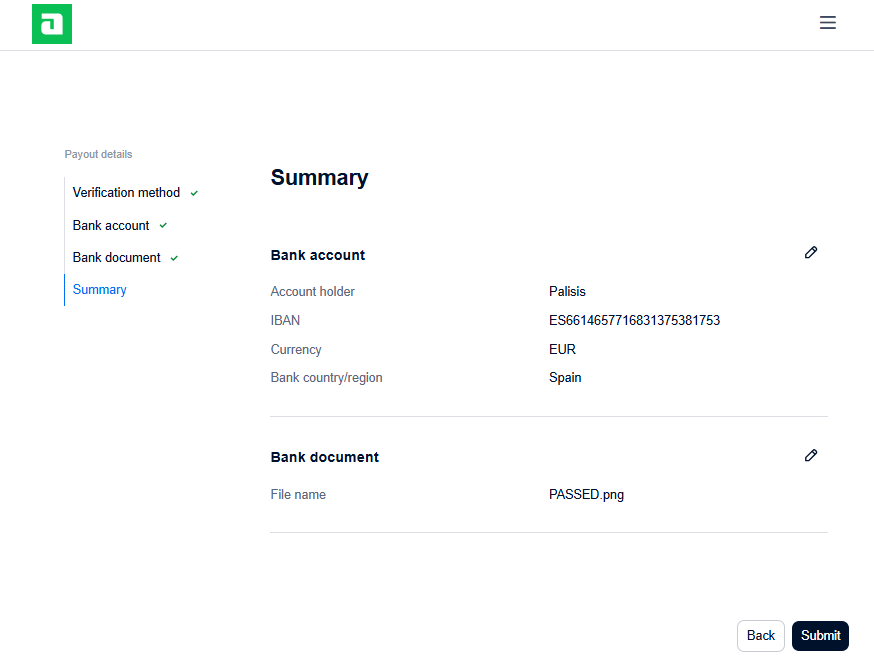Click the Back button
This screenshot has height=667, width=874.
coord(760,636)
